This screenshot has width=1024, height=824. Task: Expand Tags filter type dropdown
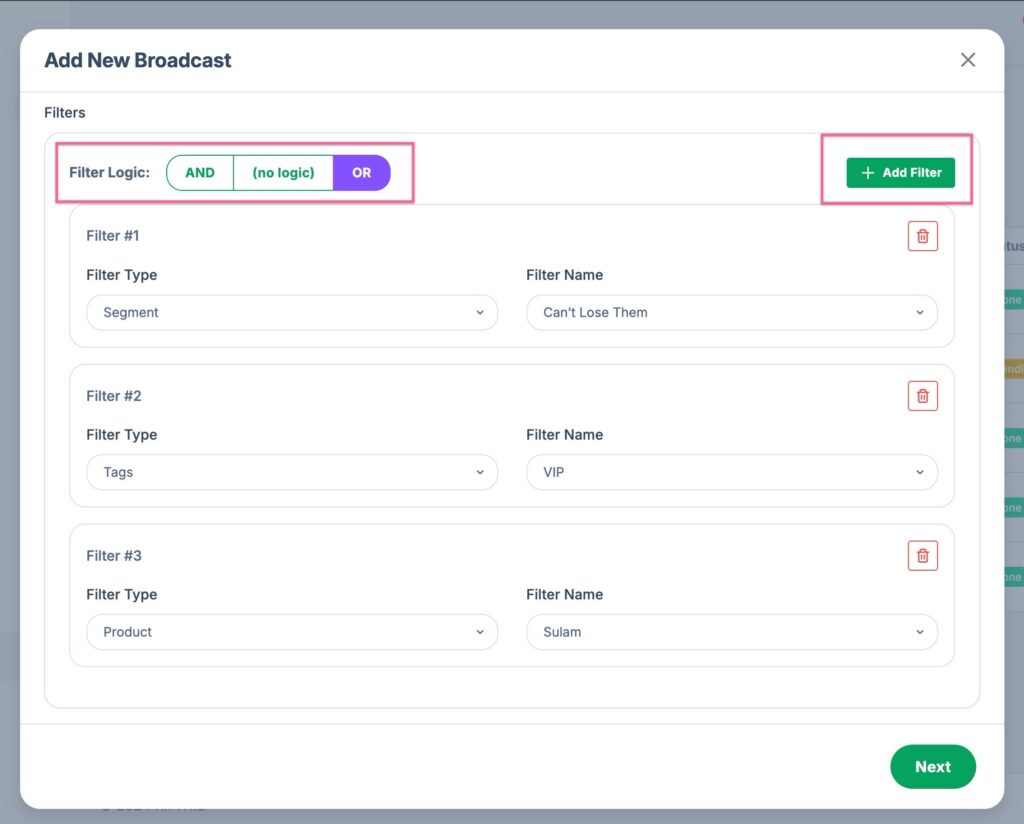pyautogui.click(x=291, y=472)
